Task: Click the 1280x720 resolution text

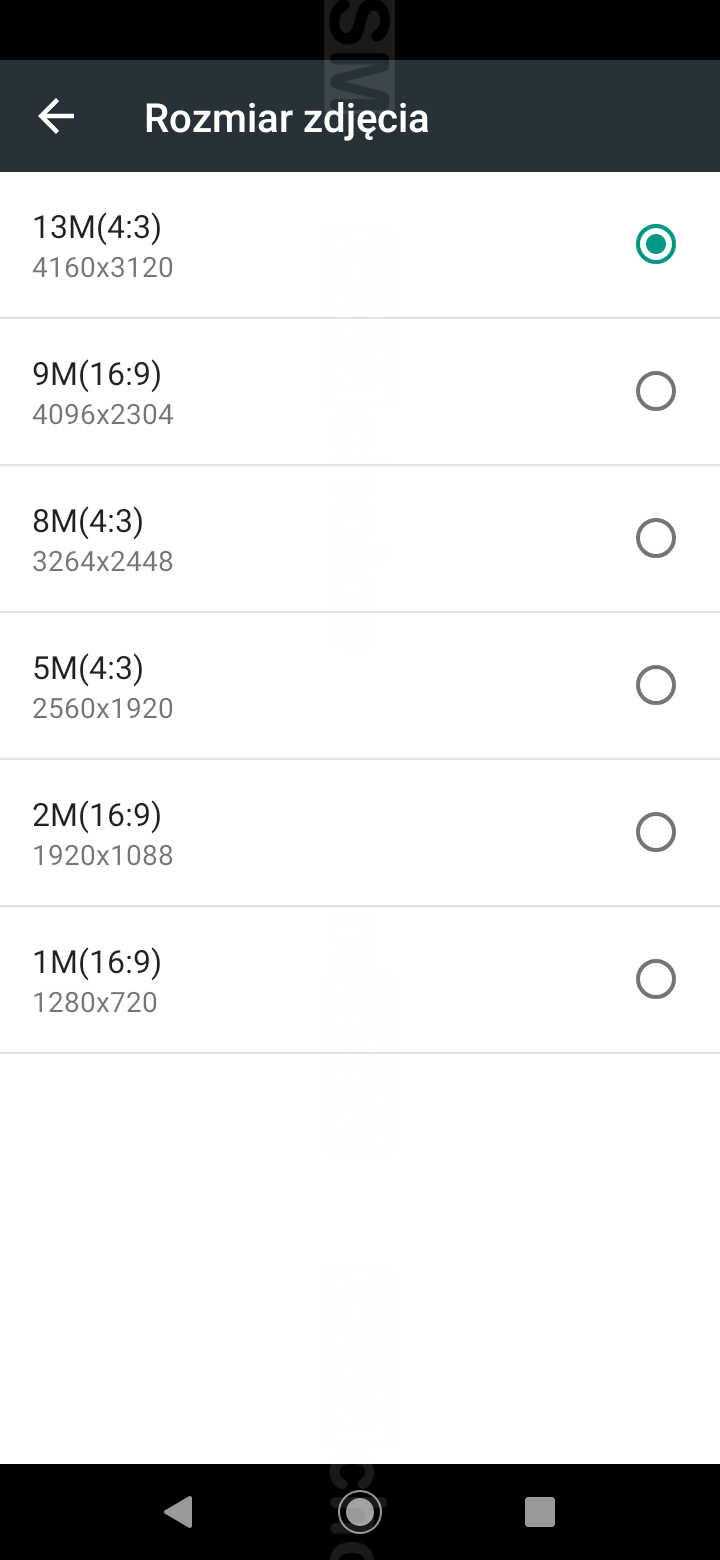Action: click(x=95, y=1002)
